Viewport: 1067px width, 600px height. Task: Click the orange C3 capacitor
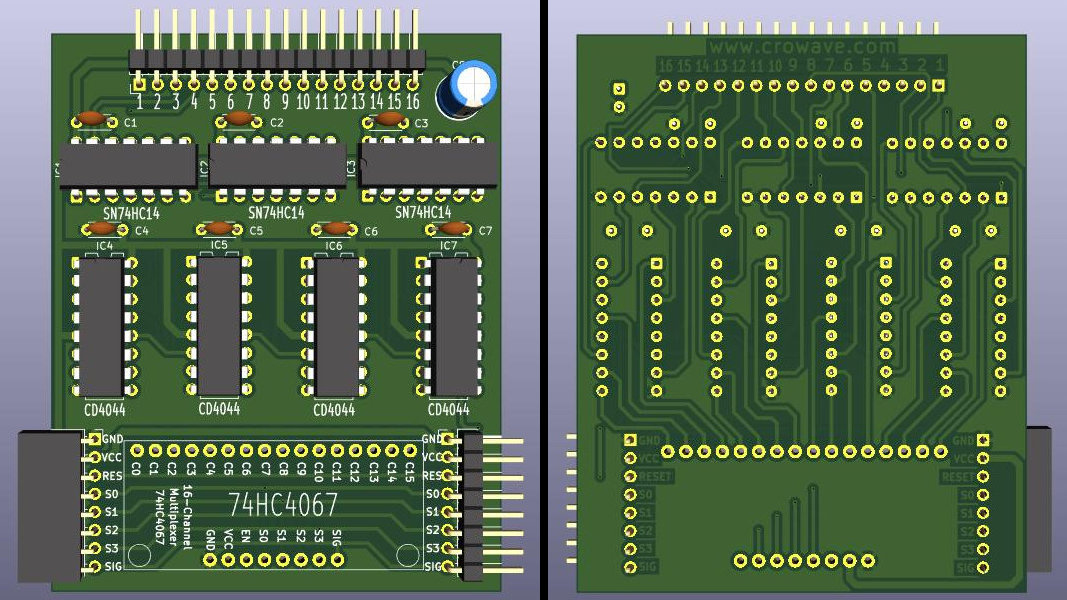pos(388,119)
